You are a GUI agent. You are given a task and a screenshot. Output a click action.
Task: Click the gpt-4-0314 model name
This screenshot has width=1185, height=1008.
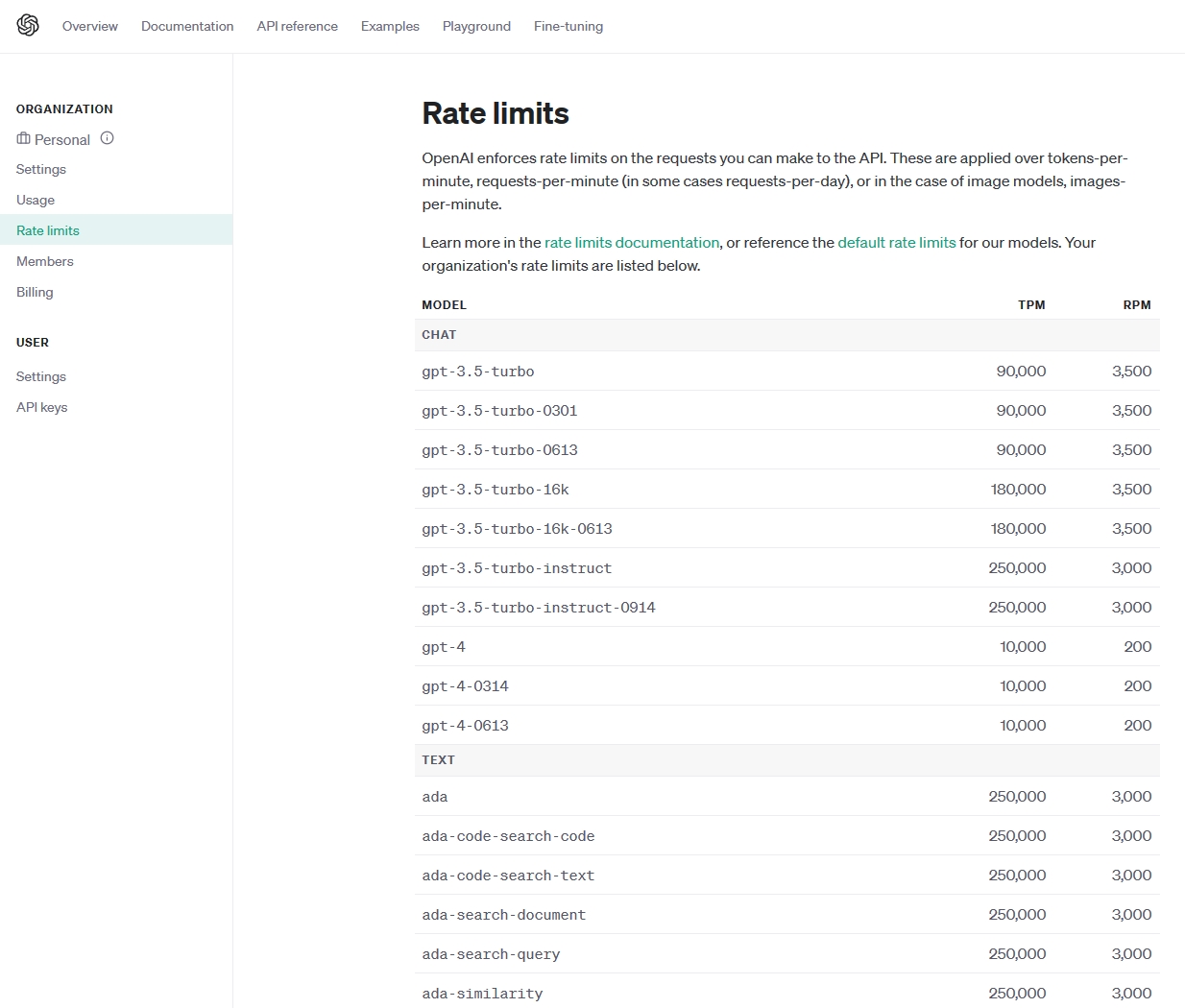click(x=465, y=686)
